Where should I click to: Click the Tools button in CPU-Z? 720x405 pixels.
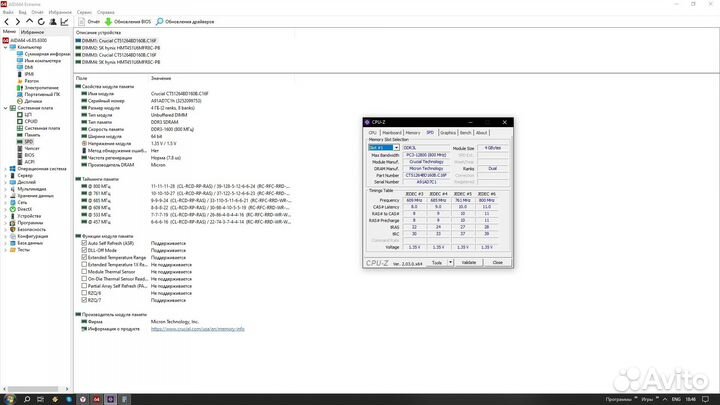437,262
